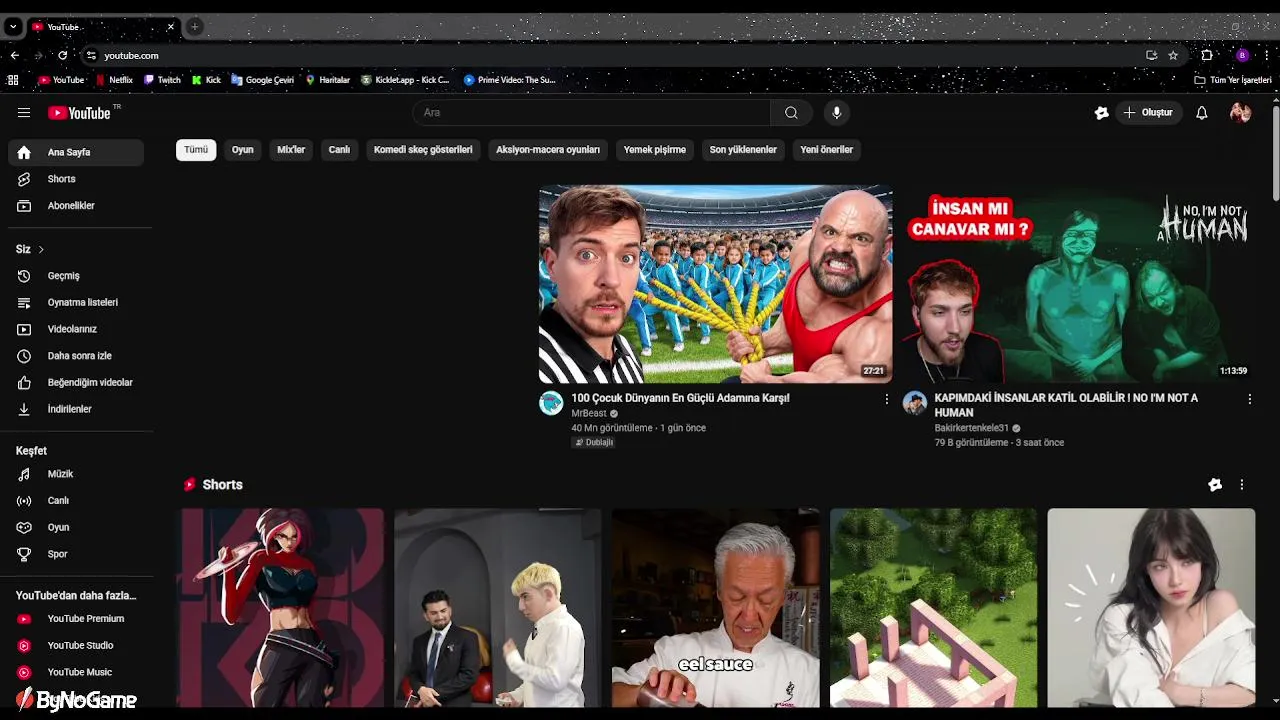
Task: Open the hamburger guide menu
Action: click(24, 113)
